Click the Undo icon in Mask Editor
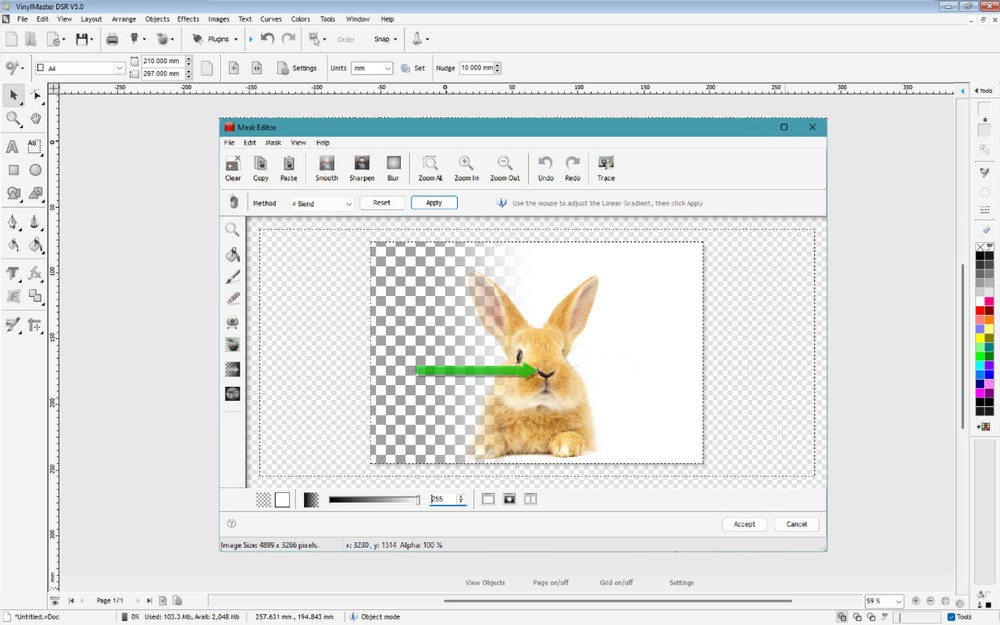Viewport: 1000px width, 625px height. [x=545, y=166]
